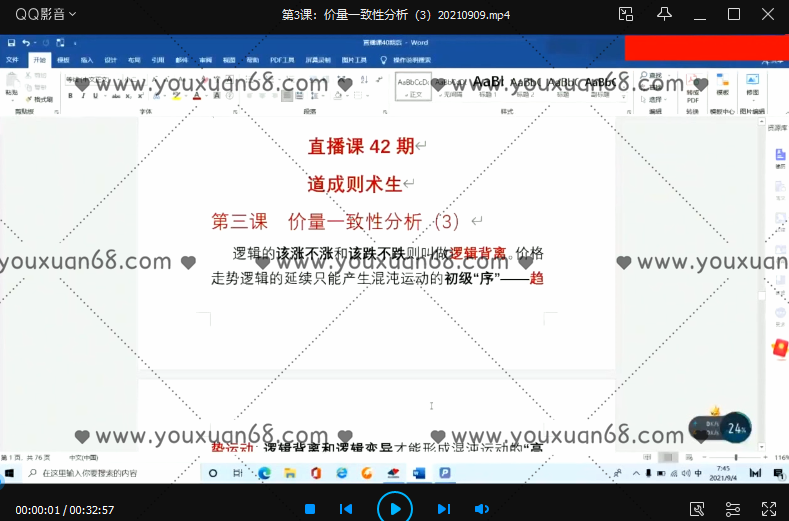Click the 修图 picture edit icon
Screen dimensions: 789x521
(x=753, y=85)
